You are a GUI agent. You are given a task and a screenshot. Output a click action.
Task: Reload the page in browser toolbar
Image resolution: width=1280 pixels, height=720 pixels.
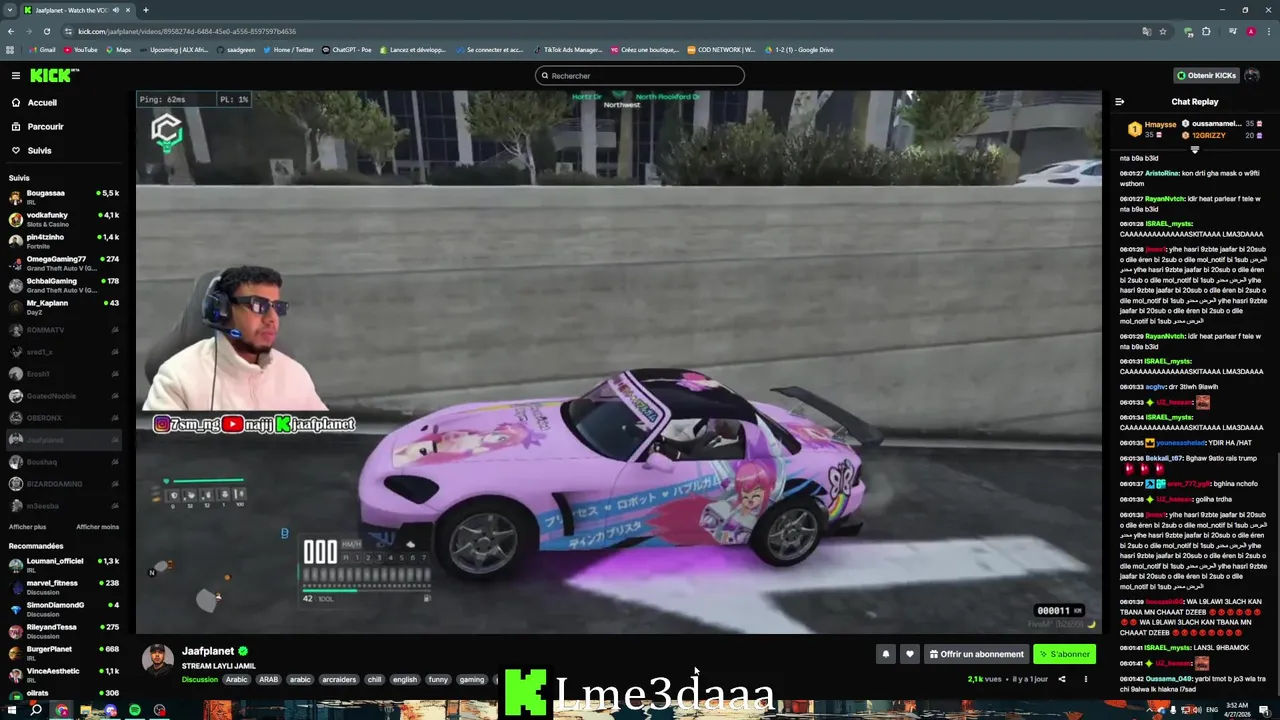click(x=46, y=31)
